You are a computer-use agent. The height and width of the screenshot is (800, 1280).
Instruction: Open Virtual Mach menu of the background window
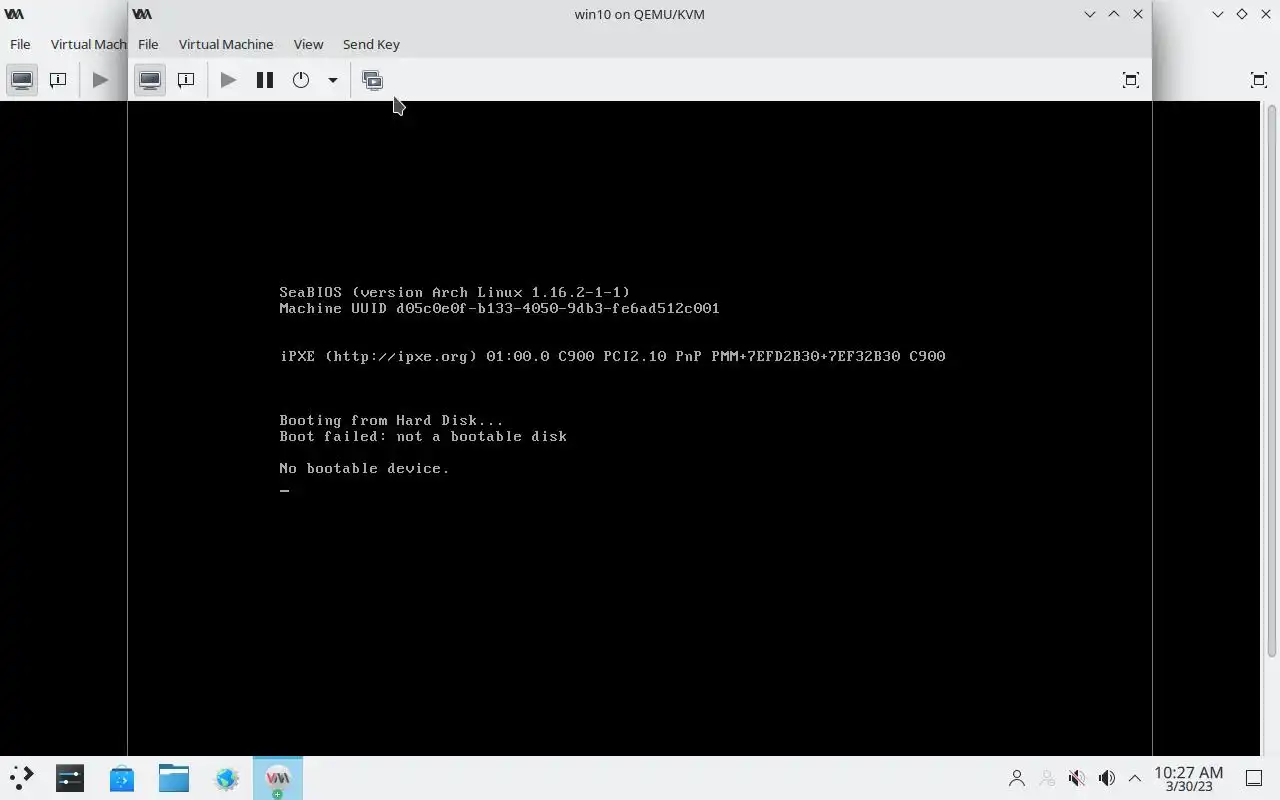pyautogui.click(x=88, y=44)
